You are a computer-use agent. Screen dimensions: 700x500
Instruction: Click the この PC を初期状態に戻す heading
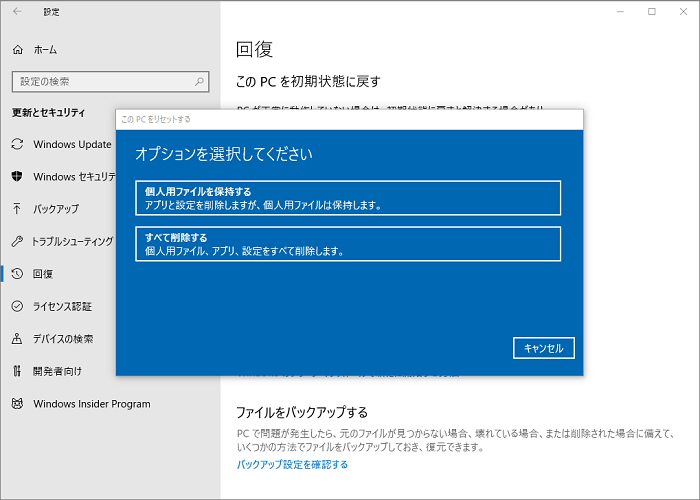pyautogui.click(x=308, y=81)
